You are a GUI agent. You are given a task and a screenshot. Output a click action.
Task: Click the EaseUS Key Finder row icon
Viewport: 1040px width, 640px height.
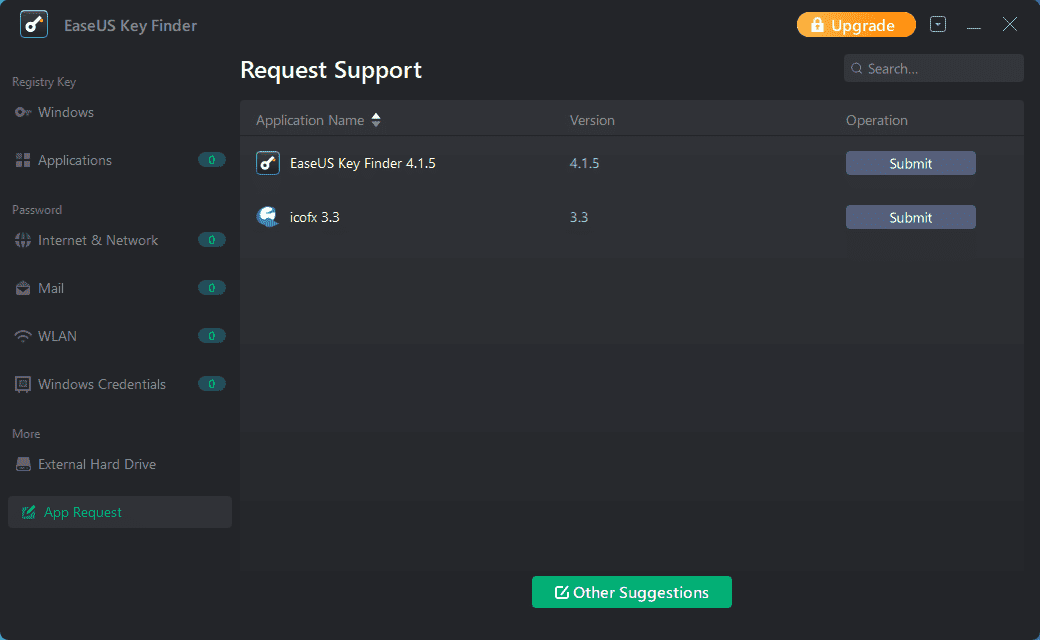click(268, 162)
